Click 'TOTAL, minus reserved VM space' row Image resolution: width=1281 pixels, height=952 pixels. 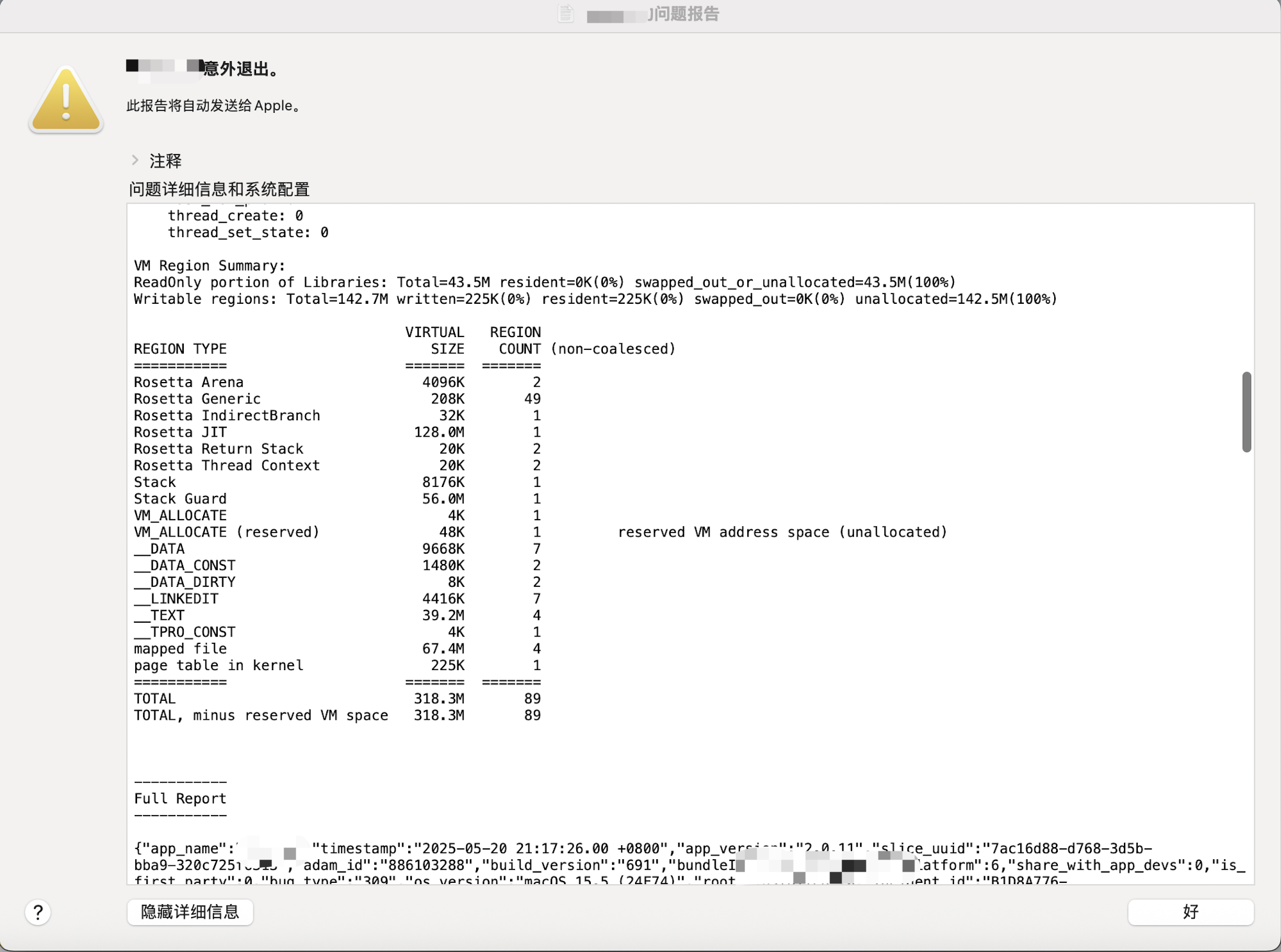click(337, 716)
